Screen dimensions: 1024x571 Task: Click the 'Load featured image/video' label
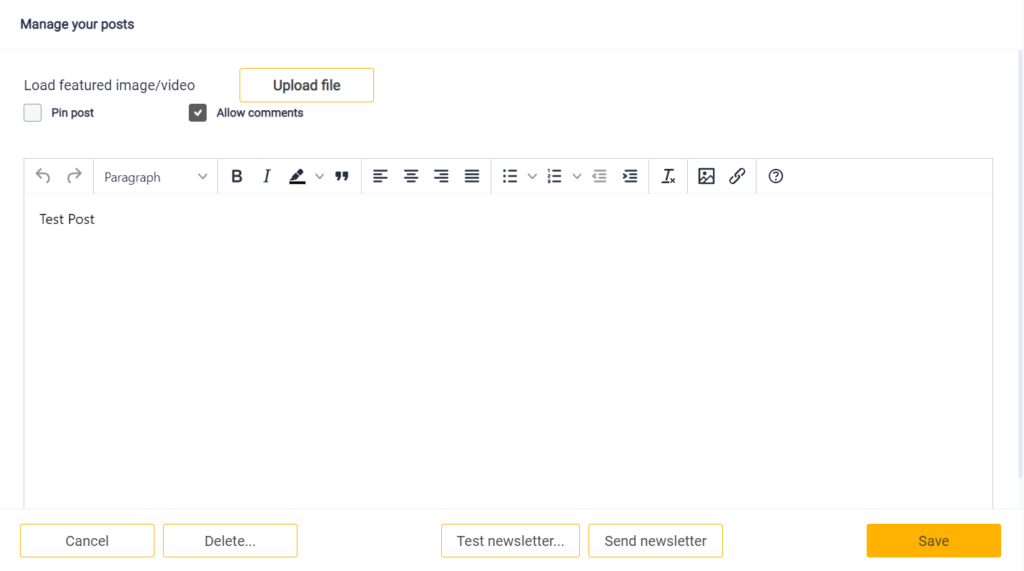point(109,86)
